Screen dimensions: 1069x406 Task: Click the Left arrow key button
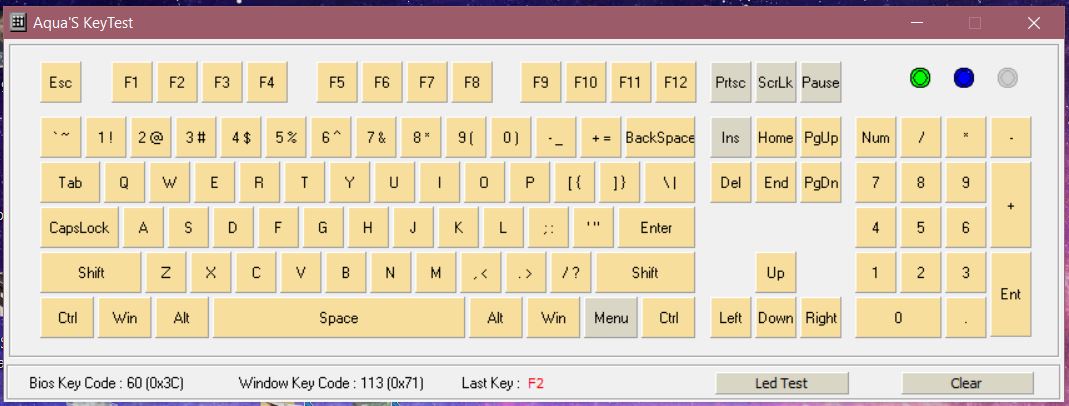point(731,317)
